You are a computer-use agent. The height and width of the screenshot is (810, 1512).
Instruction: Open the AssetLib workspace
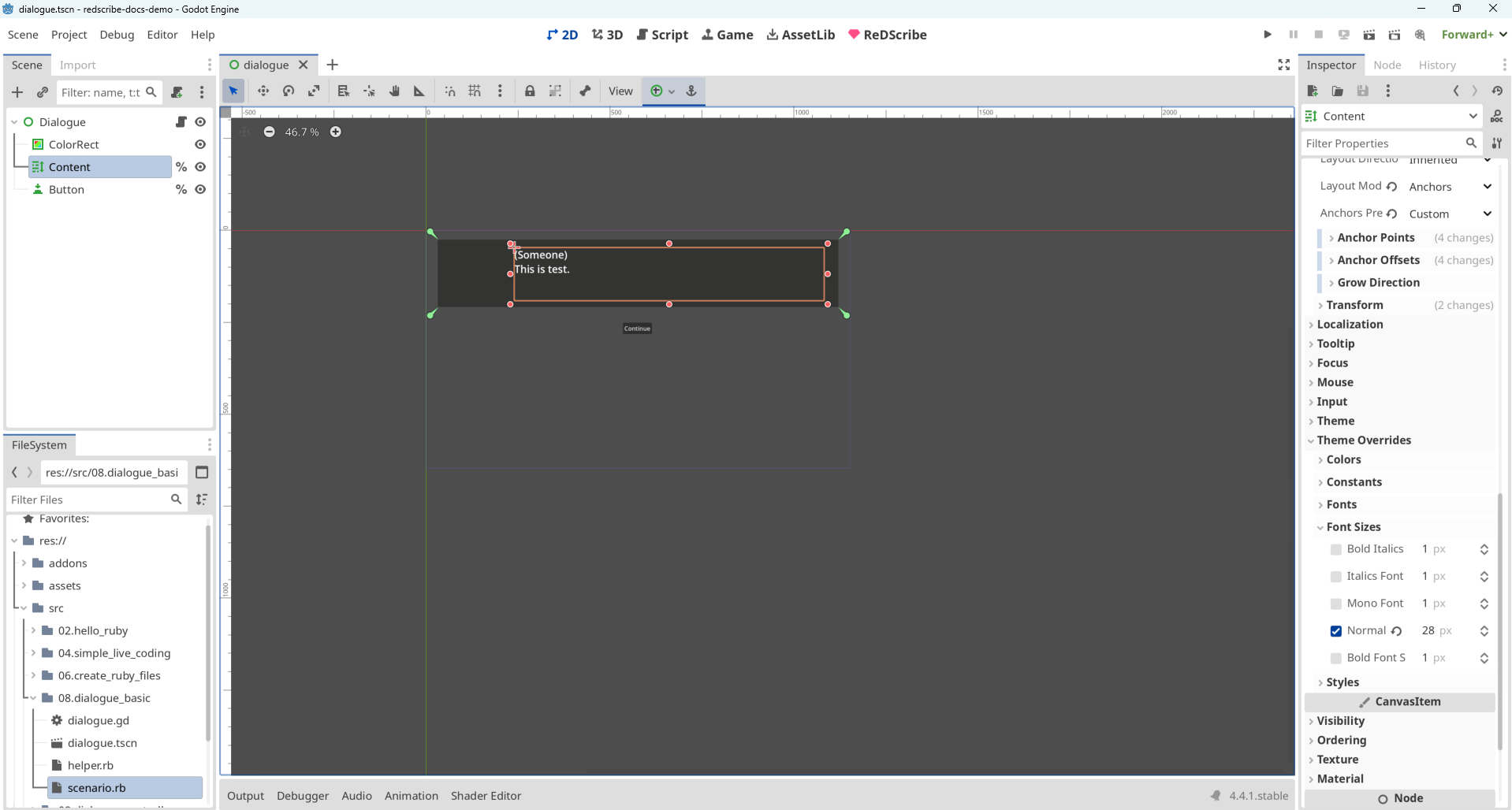(801, 35)
